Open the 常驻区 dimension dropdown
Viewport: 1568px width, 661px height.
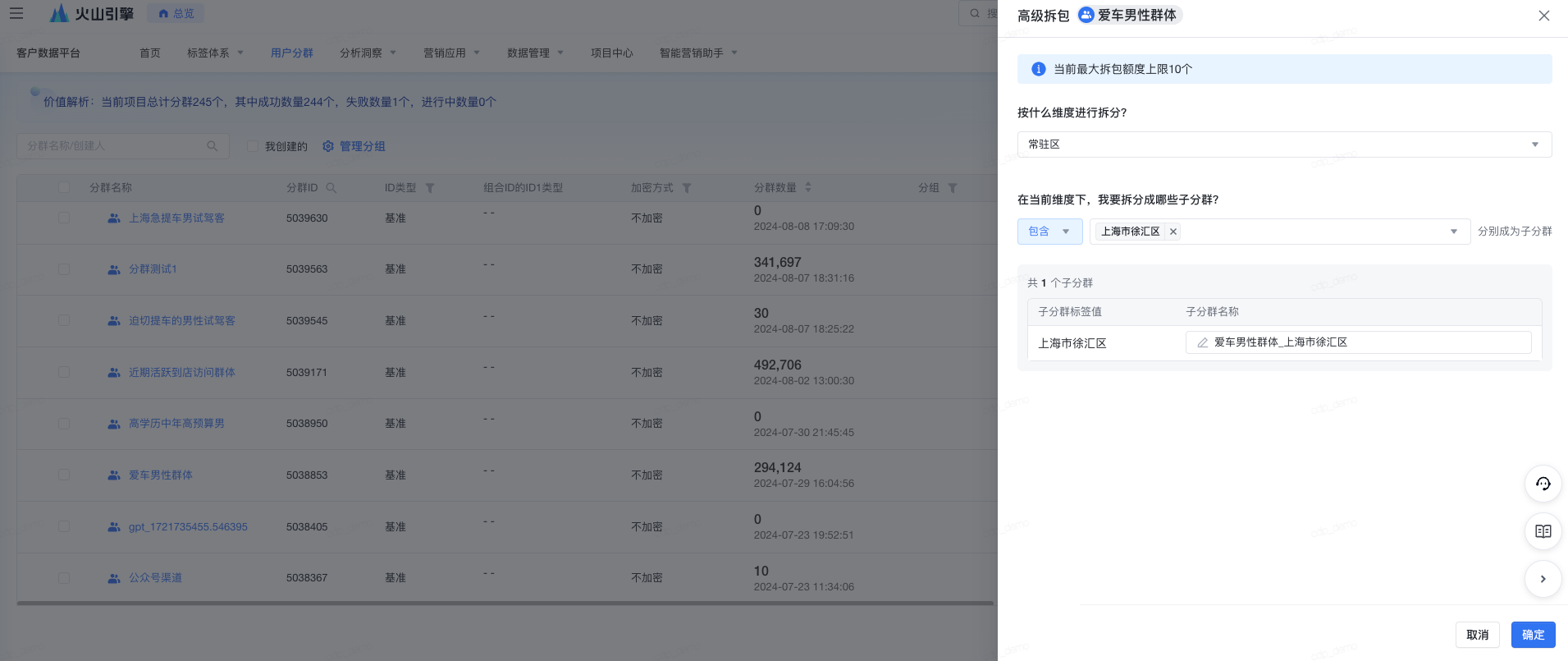click(1284, 145)
